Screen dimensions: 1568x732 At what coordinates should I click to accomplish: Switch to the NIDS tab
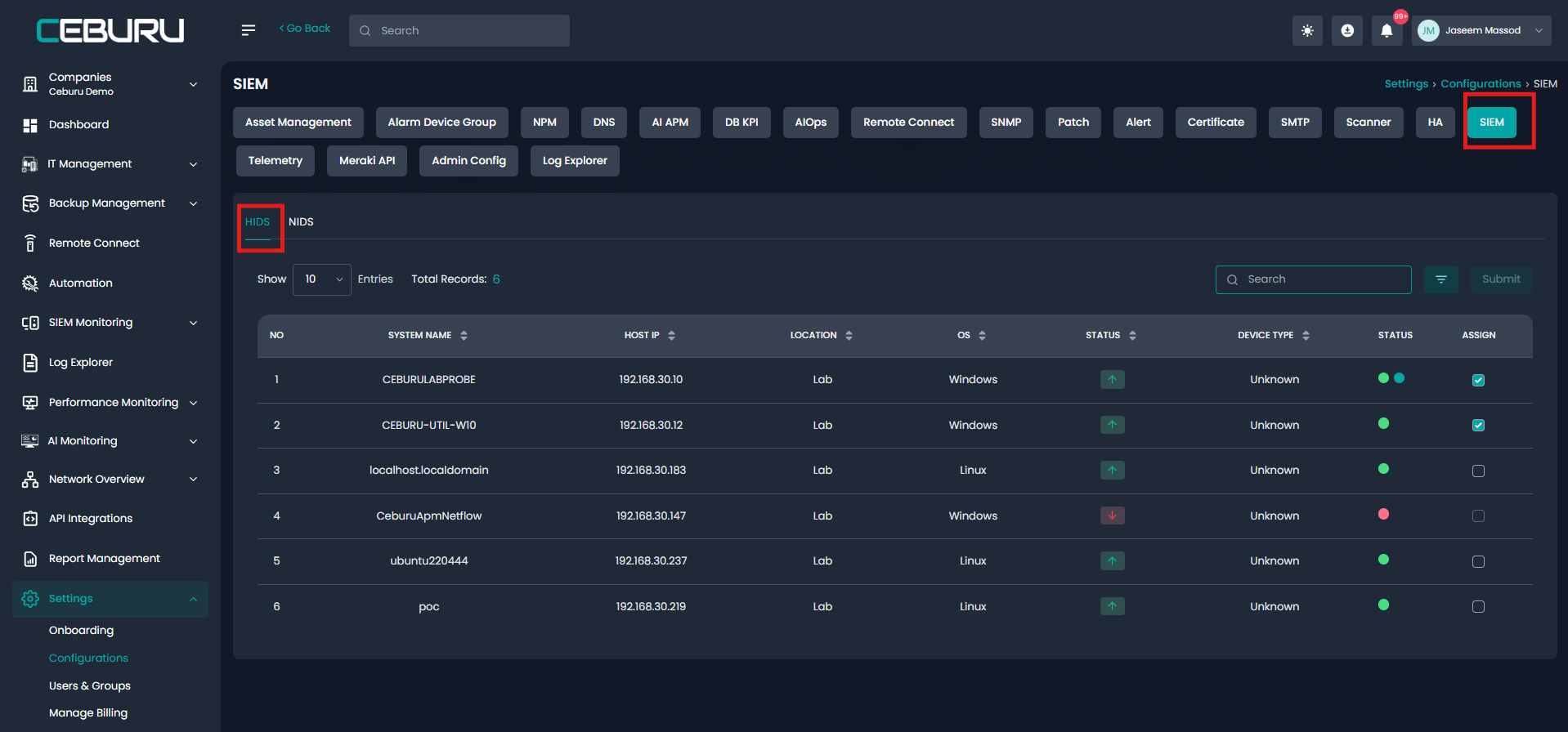coord(301,222)
